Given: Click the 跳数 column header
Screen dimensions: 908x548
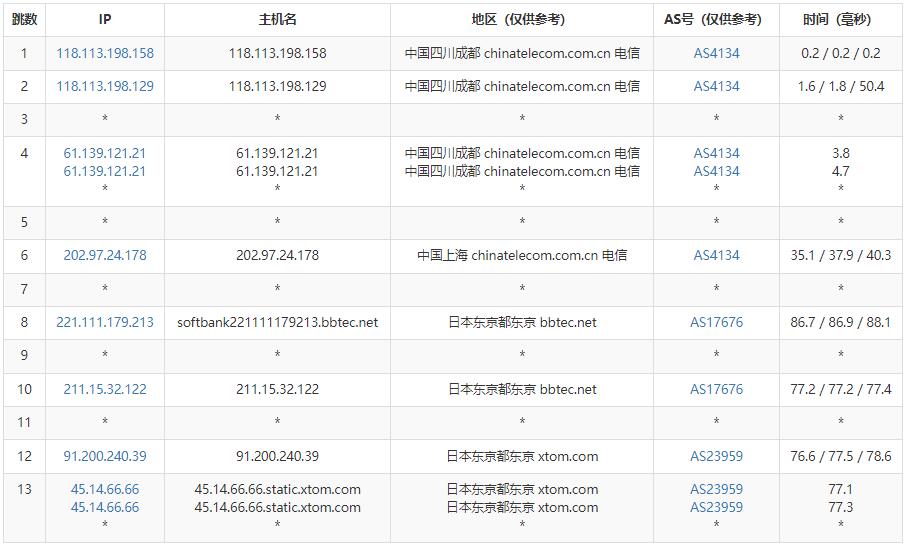Looking at the screenshot, I should coord(24,20).
